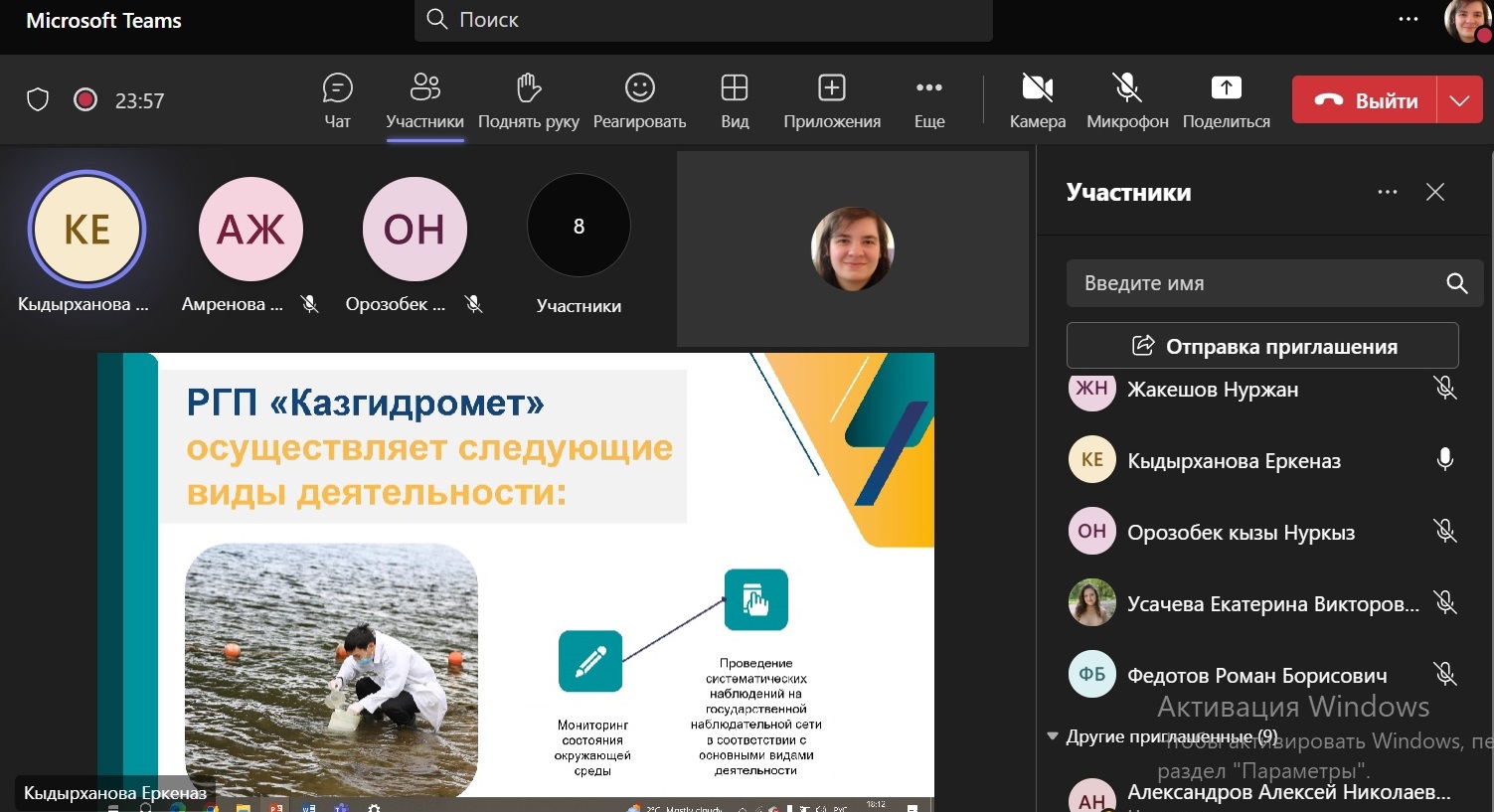Click the hand-pointer observation icon on the slide
Image resolution: width=1494 pixels, height=812 pixels.
[x=755, y=599]
